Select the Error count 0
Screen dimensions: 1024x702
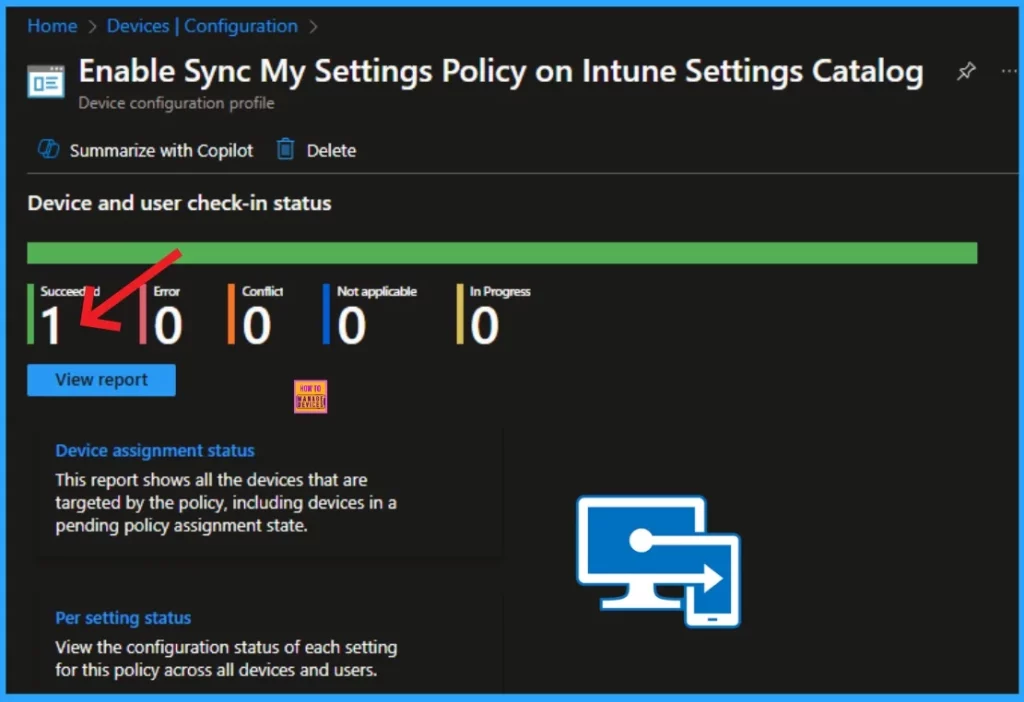click(x=168, y=325)
